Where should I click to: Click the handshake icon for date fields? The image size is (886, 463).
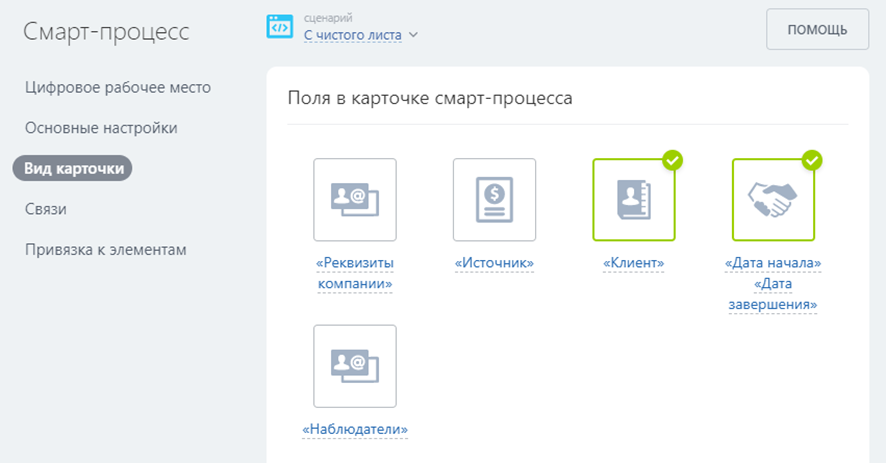coord(773,200)
